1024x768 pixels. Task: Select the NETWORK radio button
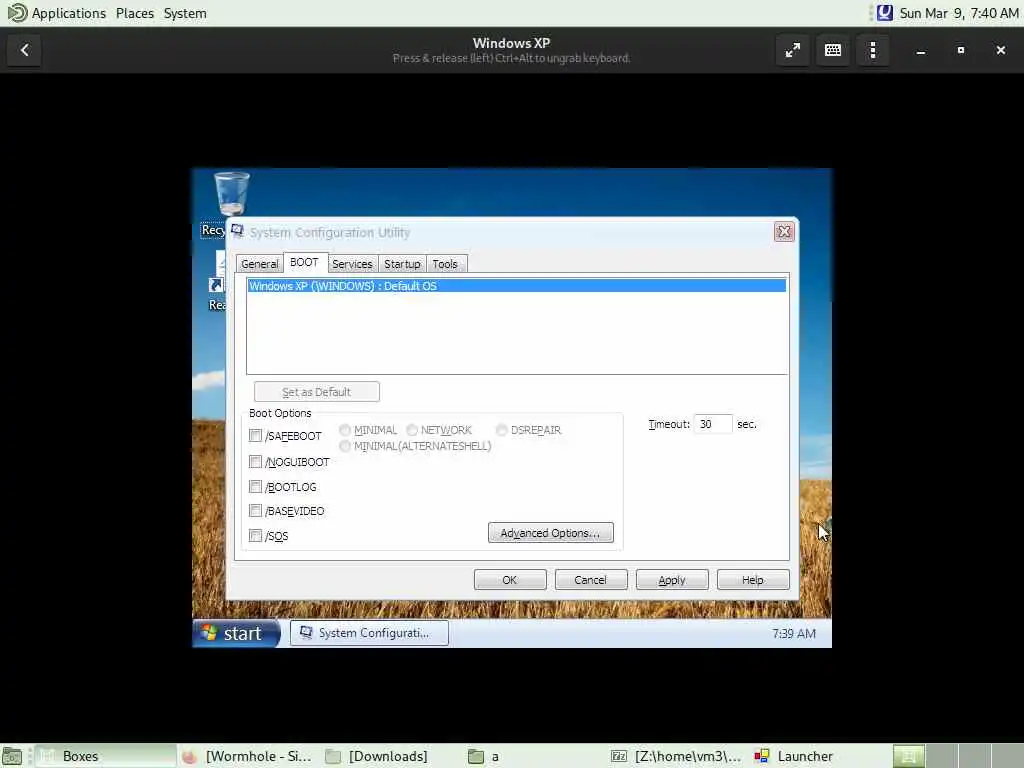(x=412, y=430)
